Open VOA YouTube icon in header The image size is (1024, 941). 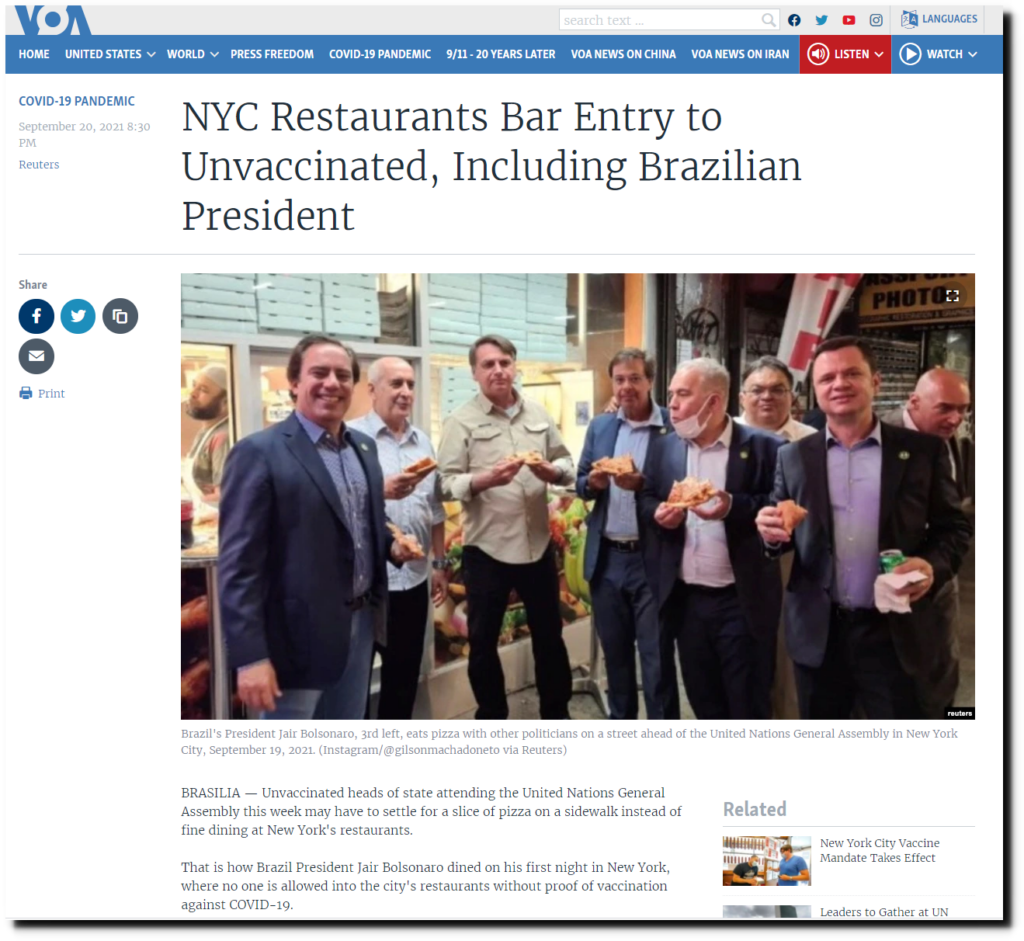pyautogui.click(x=849, y=20)
